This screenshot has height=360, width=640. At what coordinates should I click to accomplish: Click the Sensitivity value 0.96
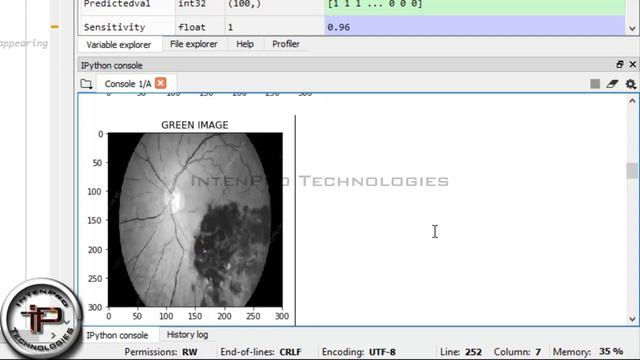(x=475, y=27)
